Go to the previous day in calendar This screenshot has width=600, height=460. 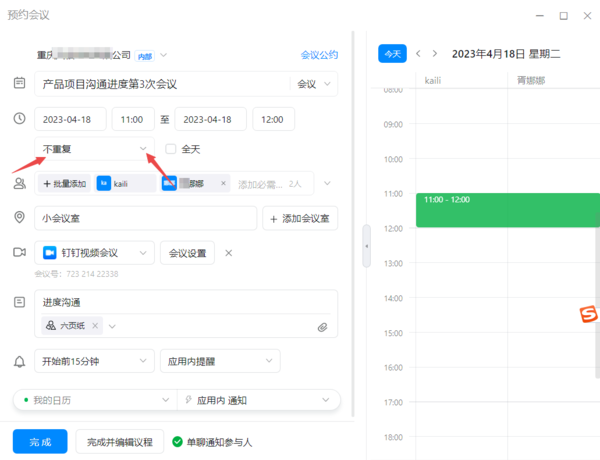tap(418, 53)
